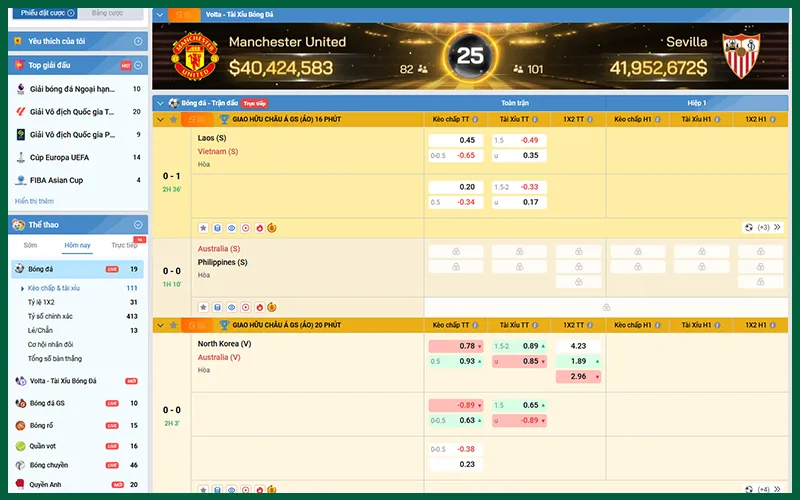This screenshot has width=800, height=500.
Task: Select over 1.5 odds -0.49 for Laos match
Action: [519, 140]
